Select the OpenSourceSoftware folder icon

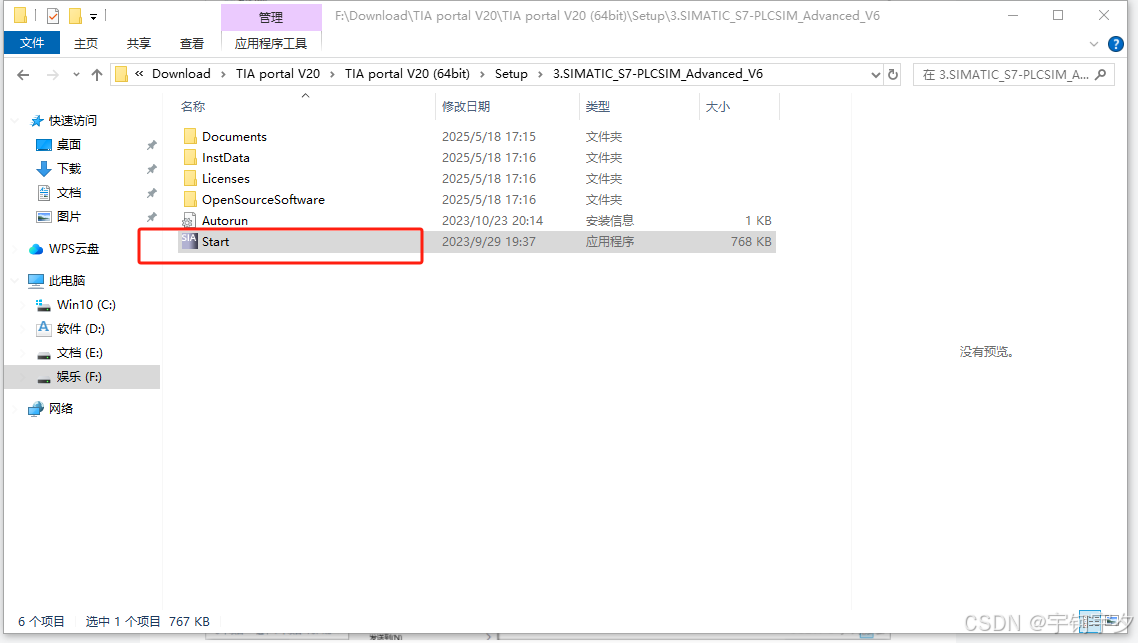pyautogui.click(x=189, y=200)
